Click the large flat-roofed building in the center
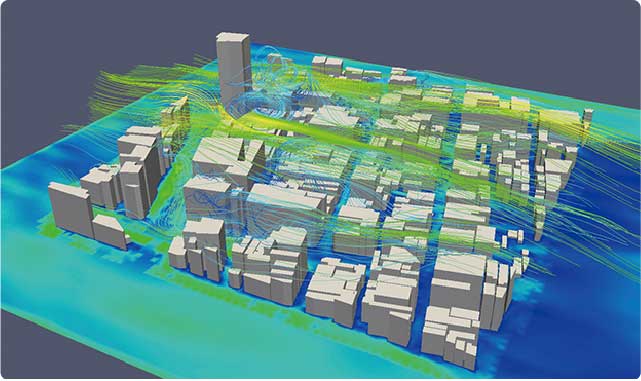This screenshot has width=641, height=381. (x=286, y=204)
